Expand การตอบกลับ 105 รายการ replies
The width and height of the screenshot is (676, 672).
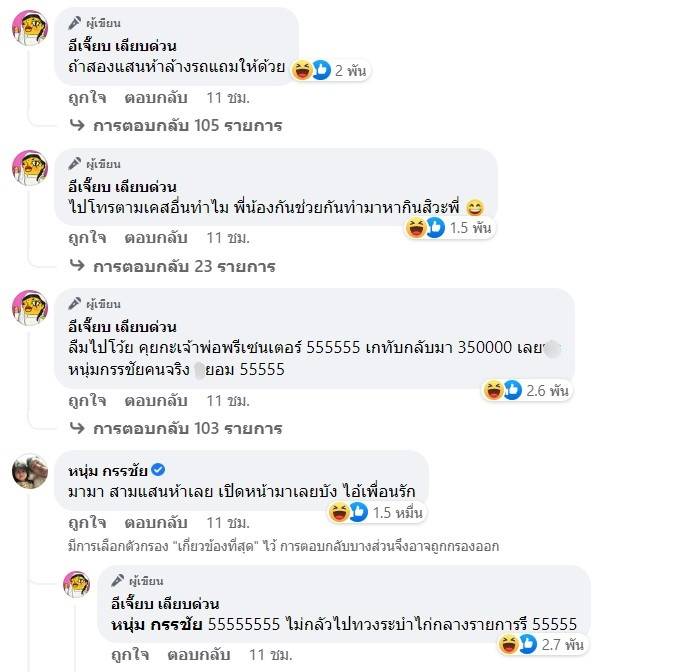tap(188, 125)
